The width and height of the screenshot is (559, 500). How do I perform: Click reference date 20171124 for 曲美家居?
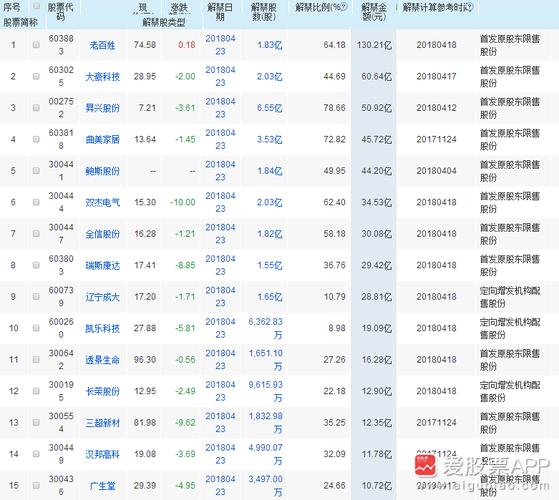pyautogui.click(x=436, y=139)
